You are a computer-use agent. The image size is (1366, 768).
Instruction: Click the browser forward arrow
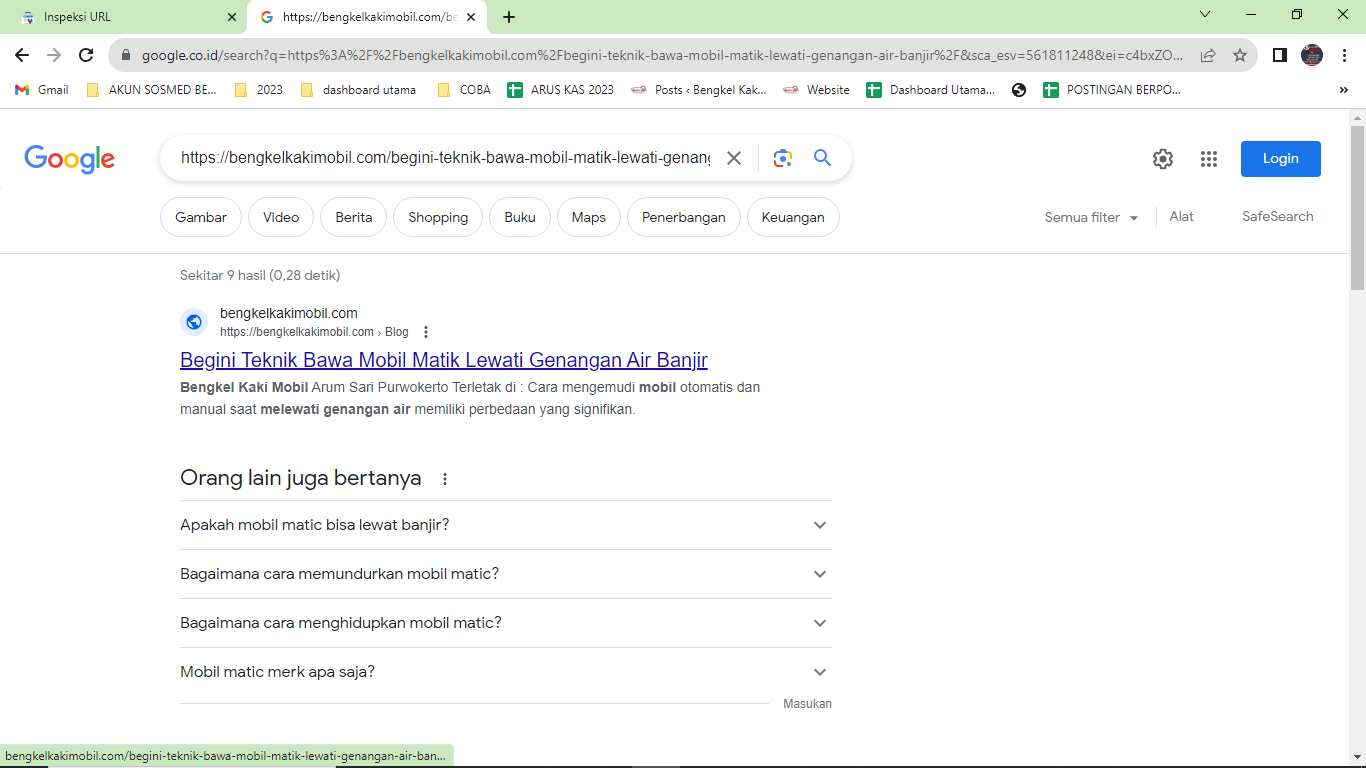[x=54, y=55]
